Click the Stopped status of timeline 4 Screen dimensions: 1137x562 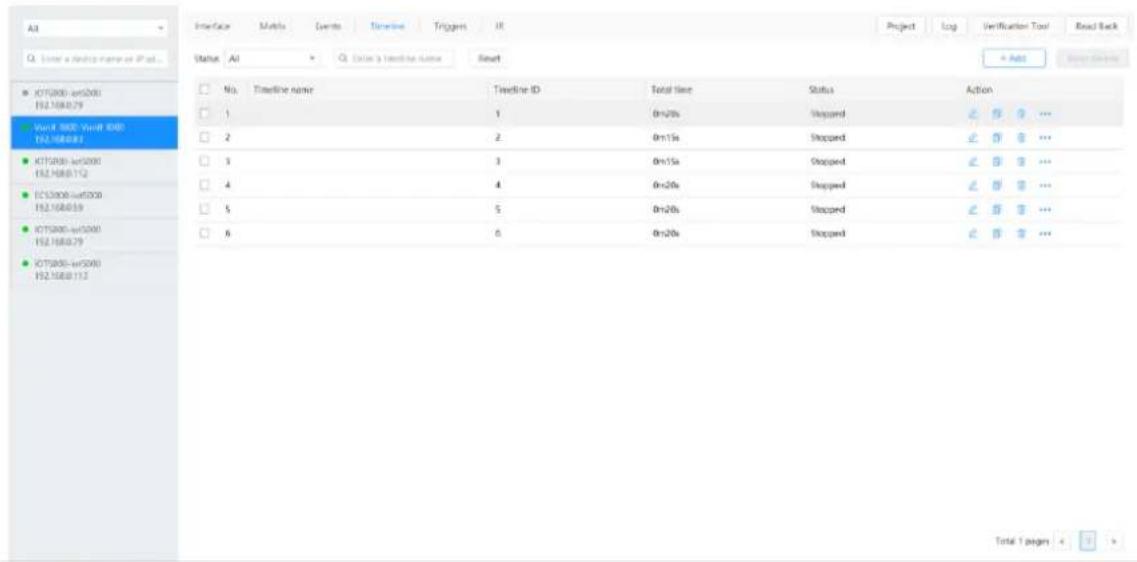(x=827, y=186)
